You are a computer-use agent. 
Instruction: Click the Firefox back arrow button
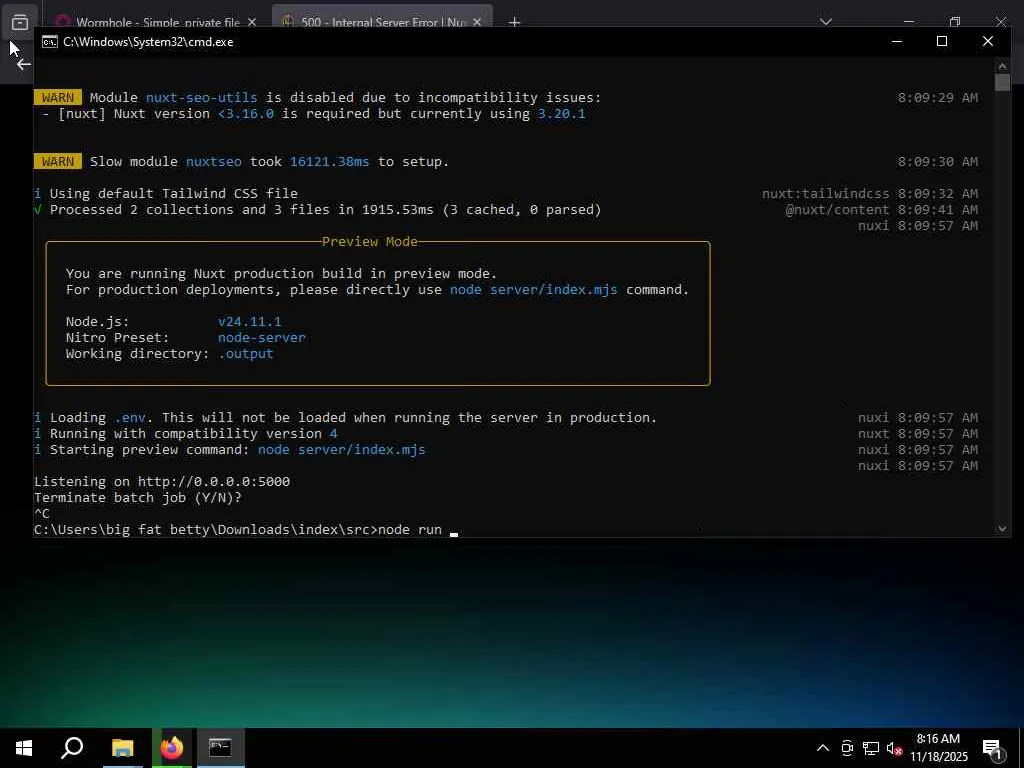point(24,64)
